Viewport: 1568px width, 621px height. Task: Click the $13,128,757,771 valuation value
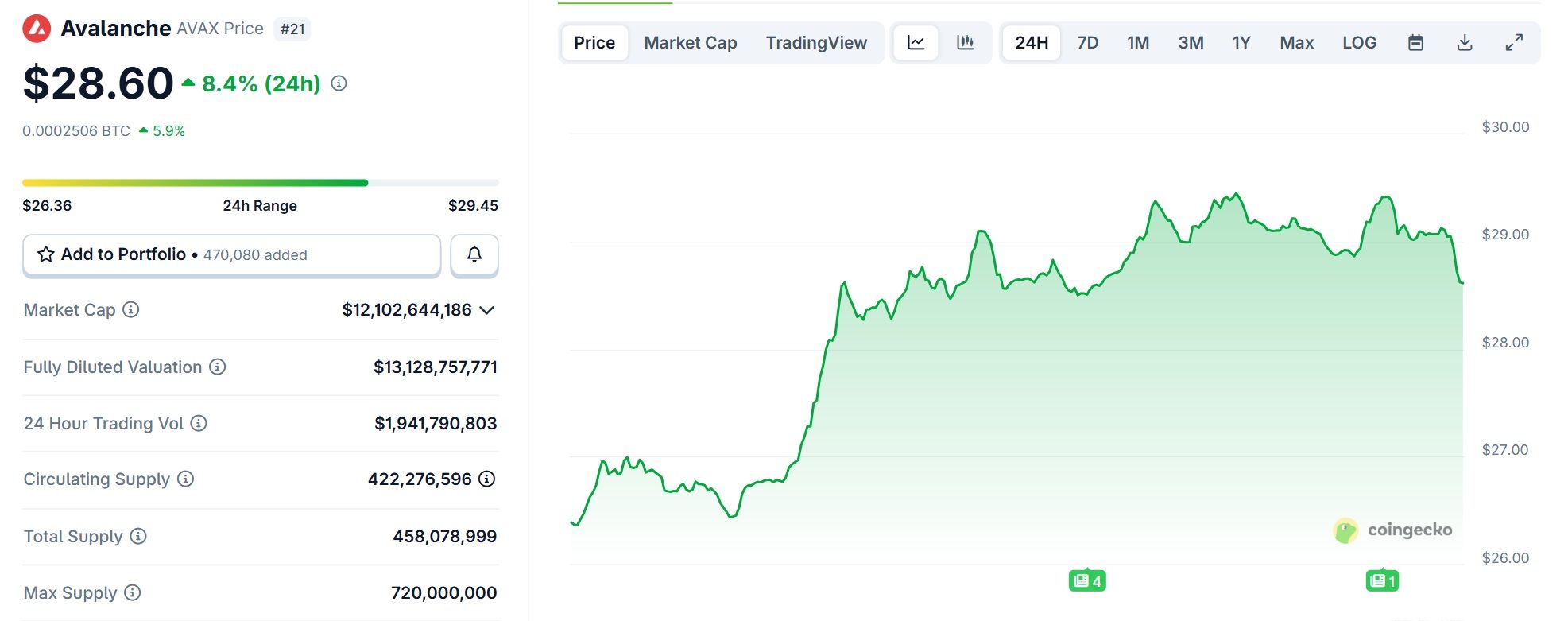click(x=436, y=367)
